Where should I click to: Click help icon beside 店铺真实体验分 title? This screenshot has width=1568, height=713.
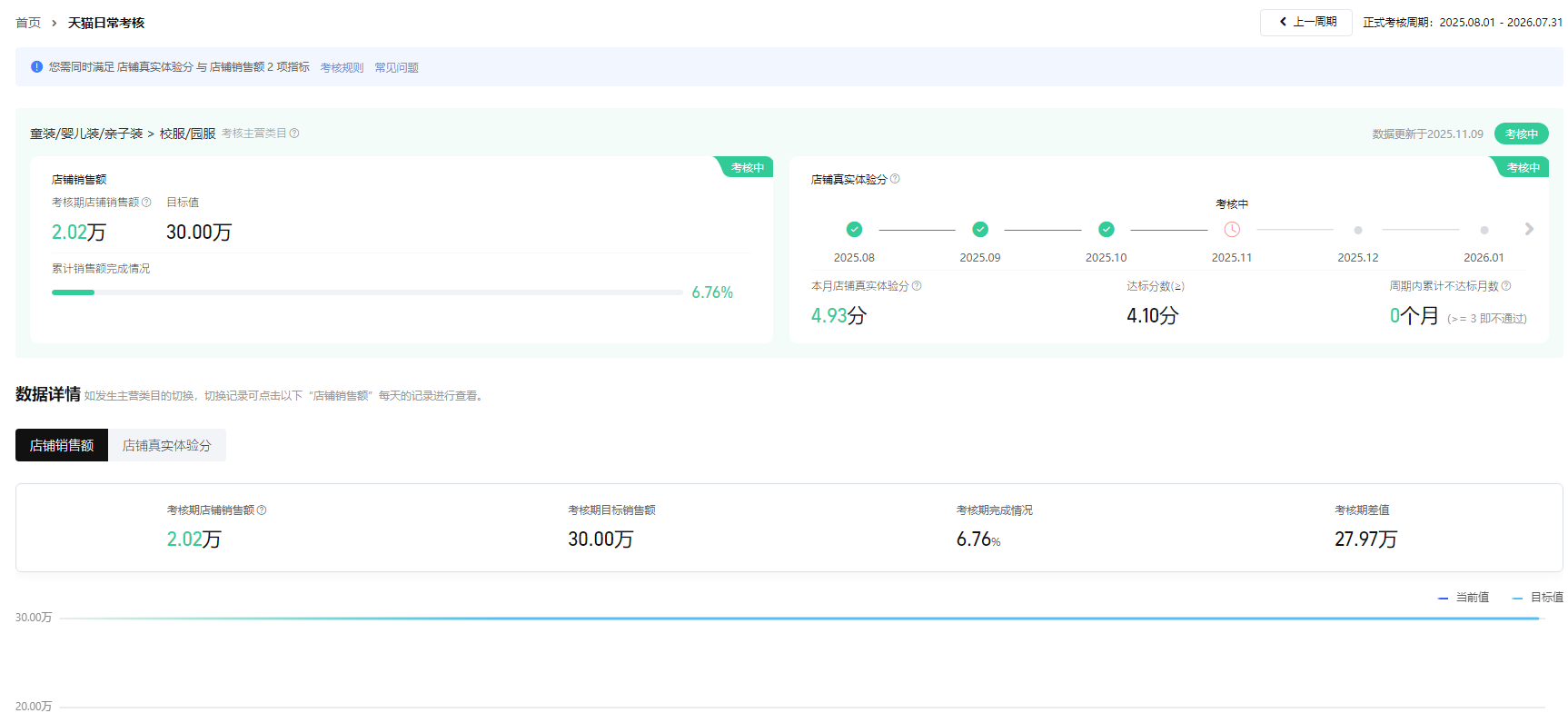(895, 179)
